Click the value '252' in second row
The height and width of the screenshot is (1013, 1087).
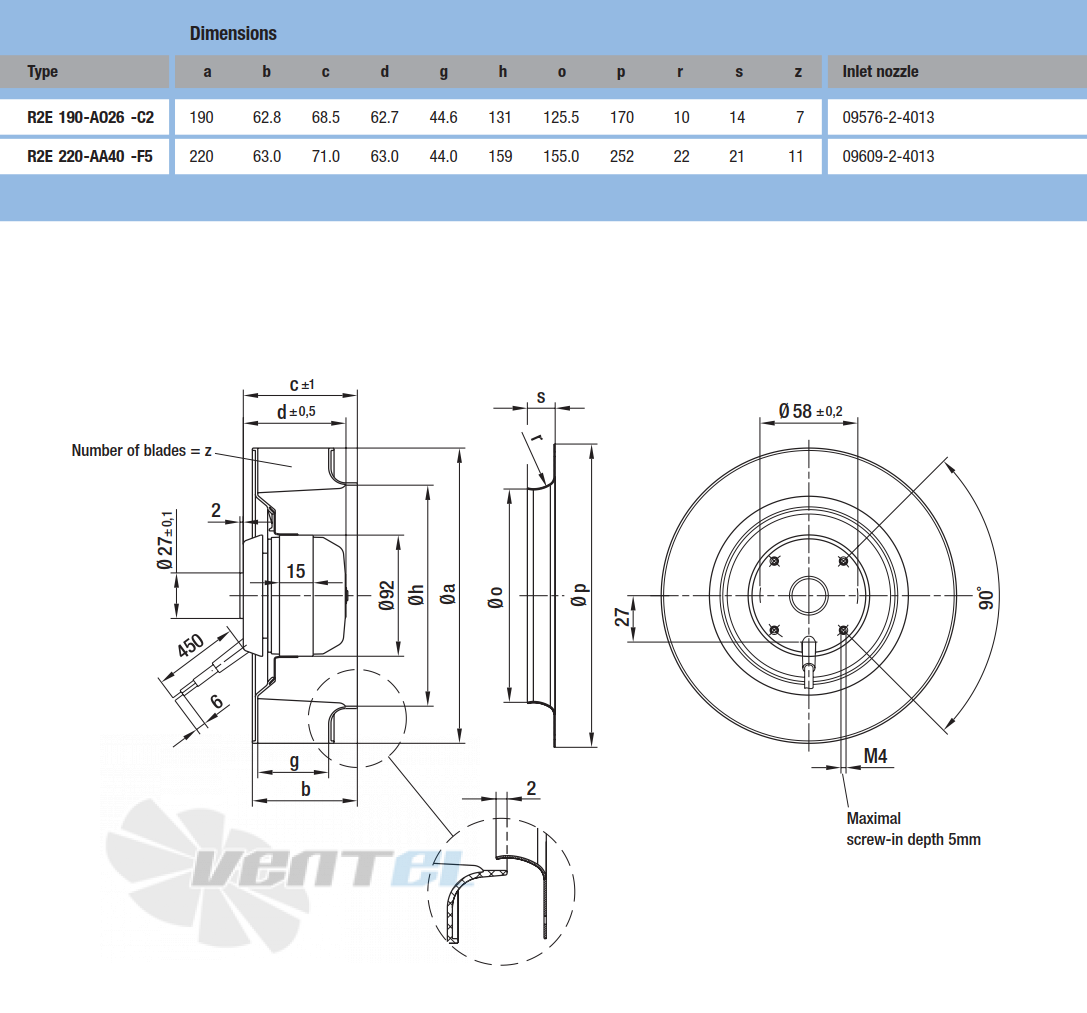[622, 156]
